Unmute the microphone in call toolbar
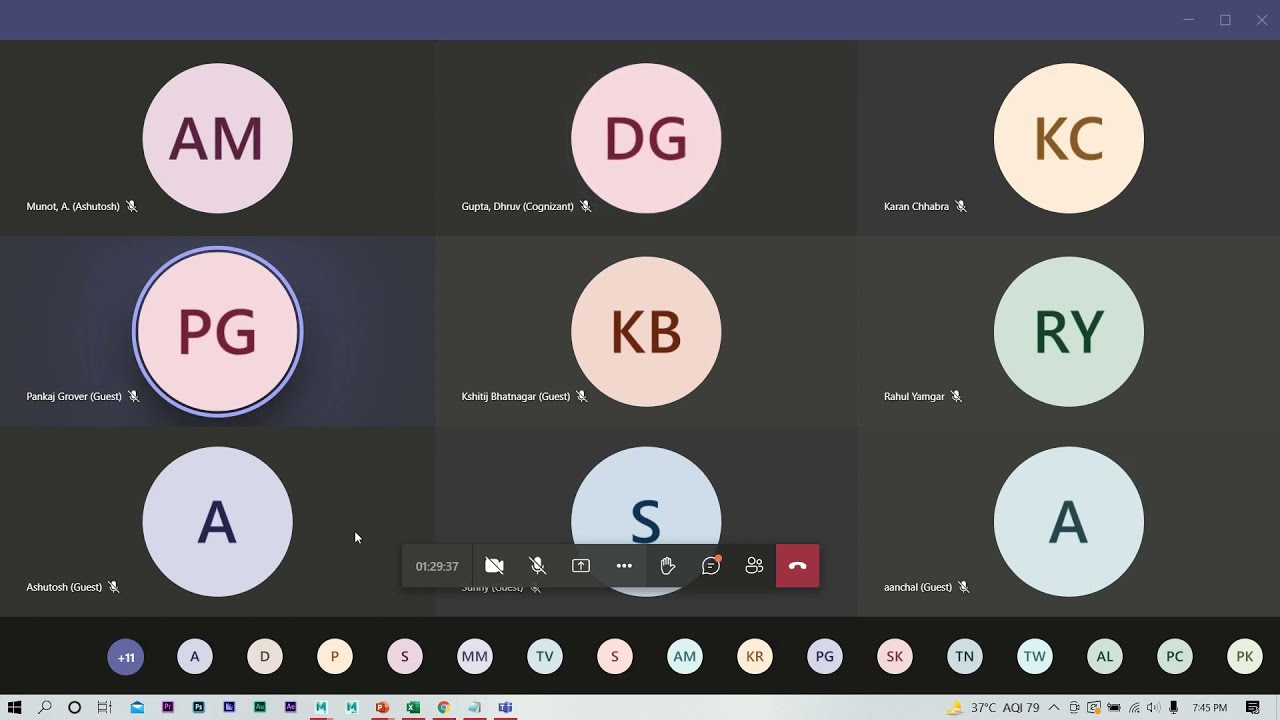 [x=537, y=566]
